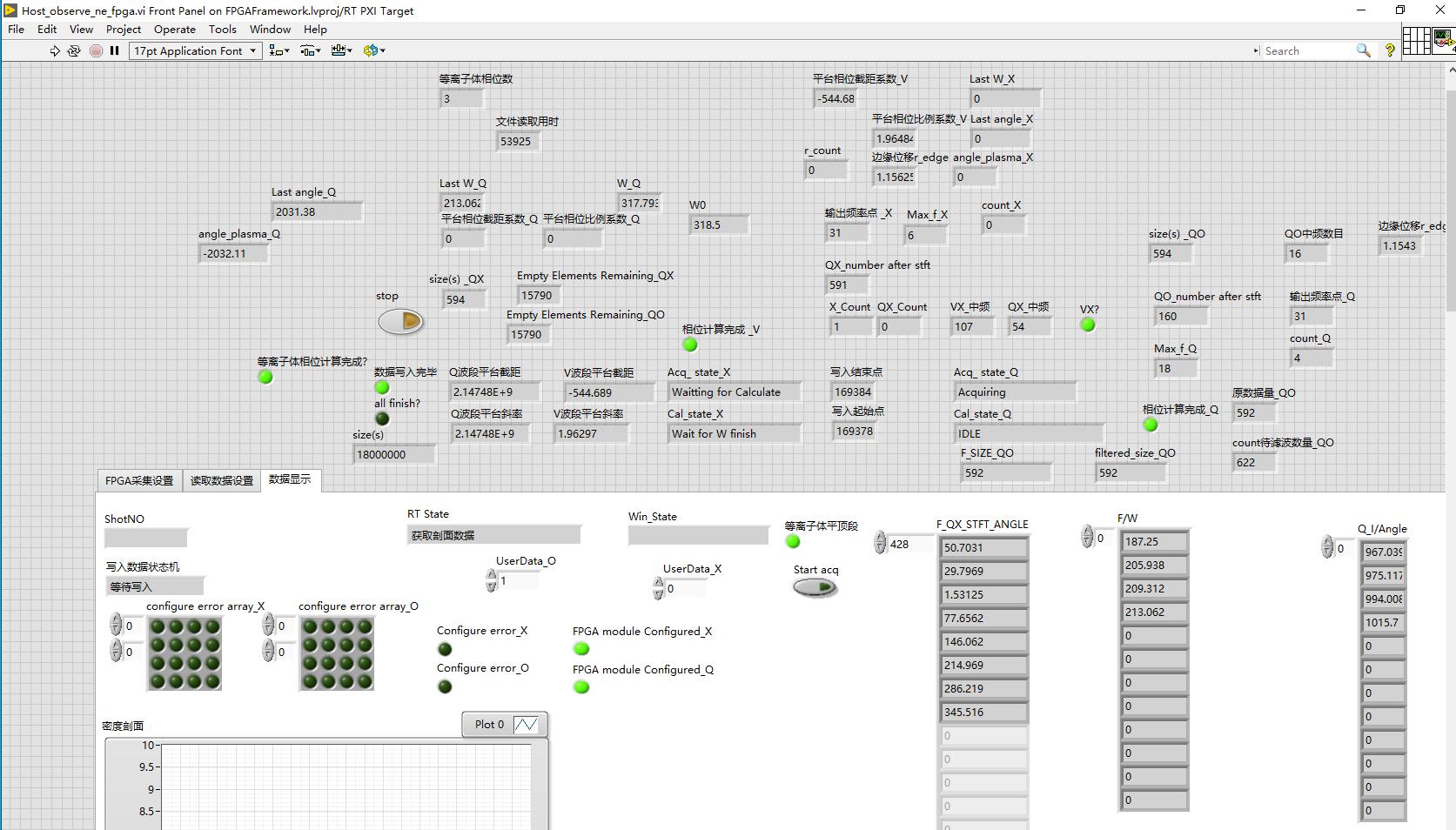Toggle the VX? indicator light
Viewport: 1456px width, 830px height.
[1088, 325]
